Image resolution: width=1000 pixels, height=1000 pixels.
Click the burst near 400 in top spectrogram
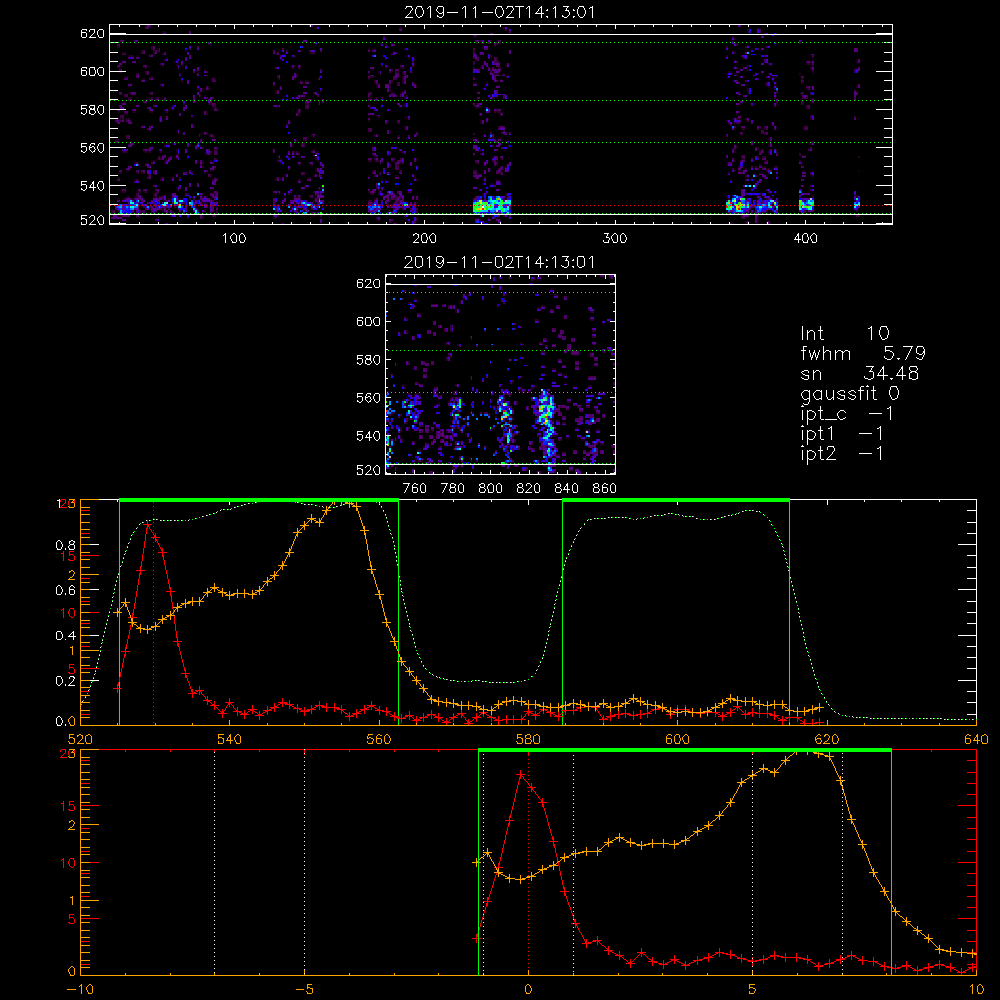point(806,205)
